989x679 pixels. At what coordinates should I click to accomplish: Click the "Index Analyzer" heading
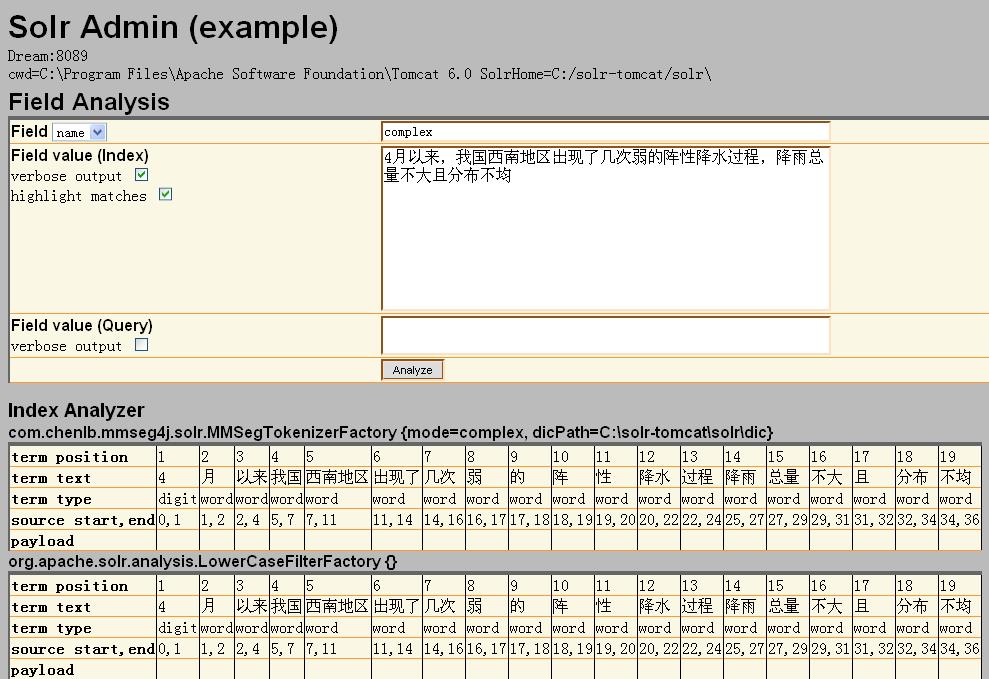coord(76,410)
